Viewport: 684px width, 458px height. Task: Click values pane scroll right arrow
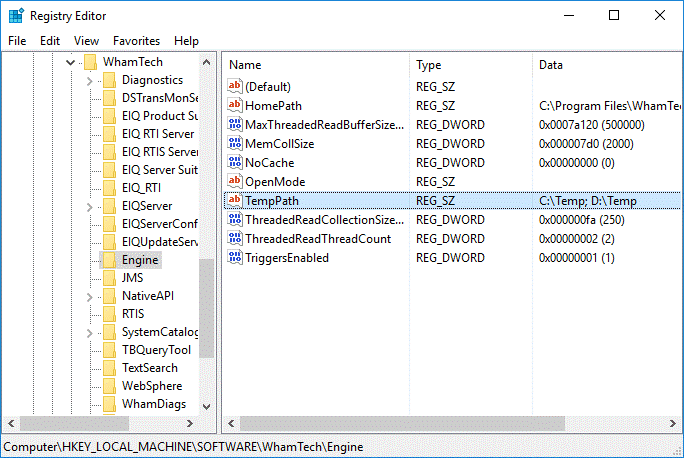click(673, 423)
